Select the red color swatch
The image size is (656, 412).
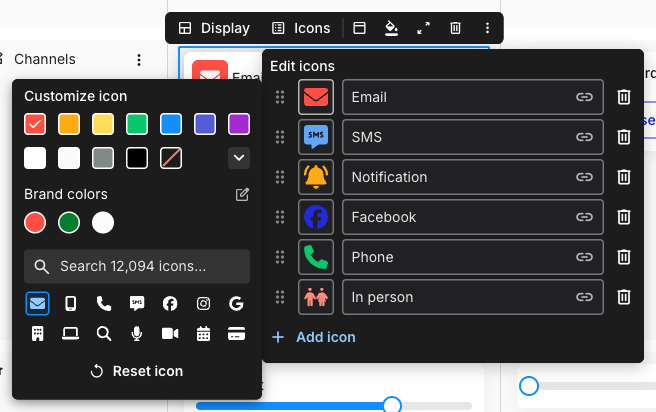point(35,124)
